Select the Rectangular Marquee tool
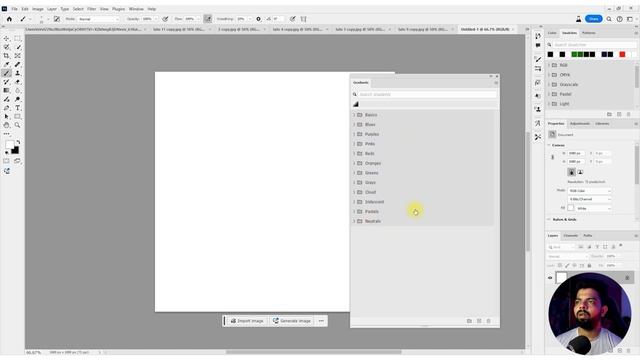This screenshot has width=640, height=360. pyautogui.click(x=18, y=38)
